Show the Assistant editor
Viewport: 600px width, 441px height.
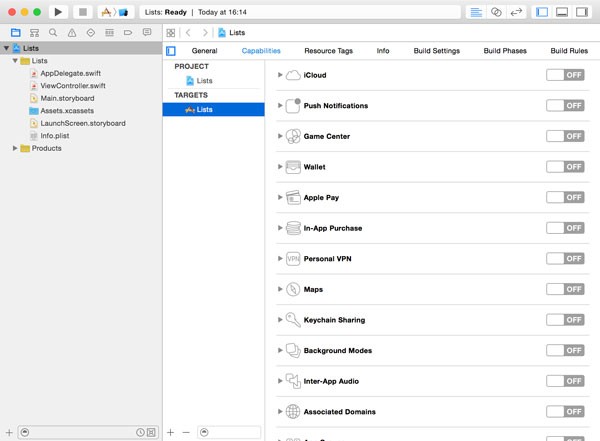click(496, 12)
